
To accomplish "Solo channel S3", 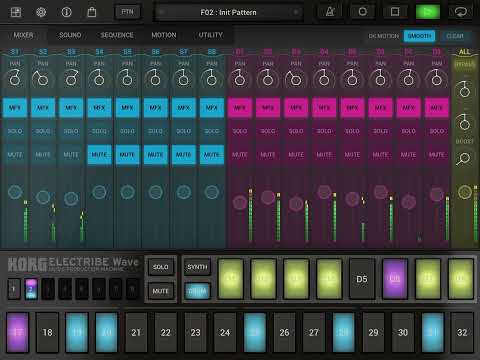I will click(71, 131).
